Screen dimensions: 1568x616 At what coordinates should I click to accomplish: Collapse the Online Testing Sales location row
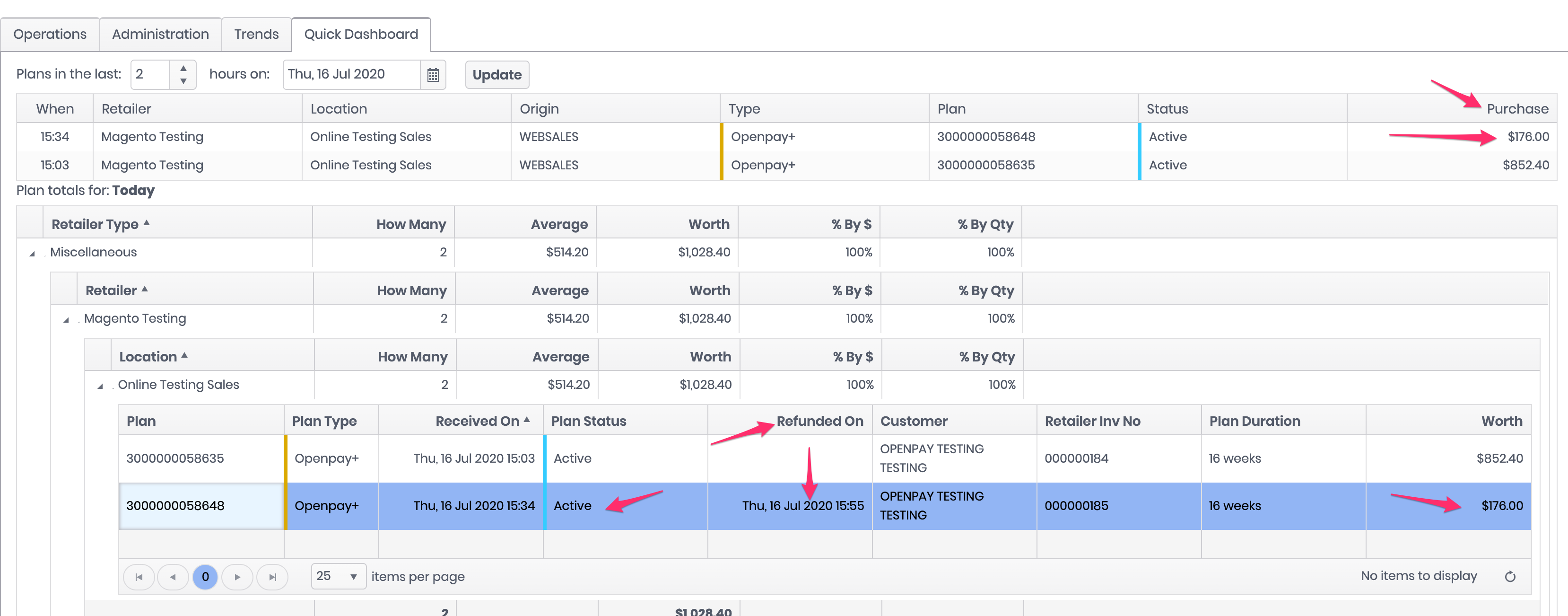tap(100, 386)
